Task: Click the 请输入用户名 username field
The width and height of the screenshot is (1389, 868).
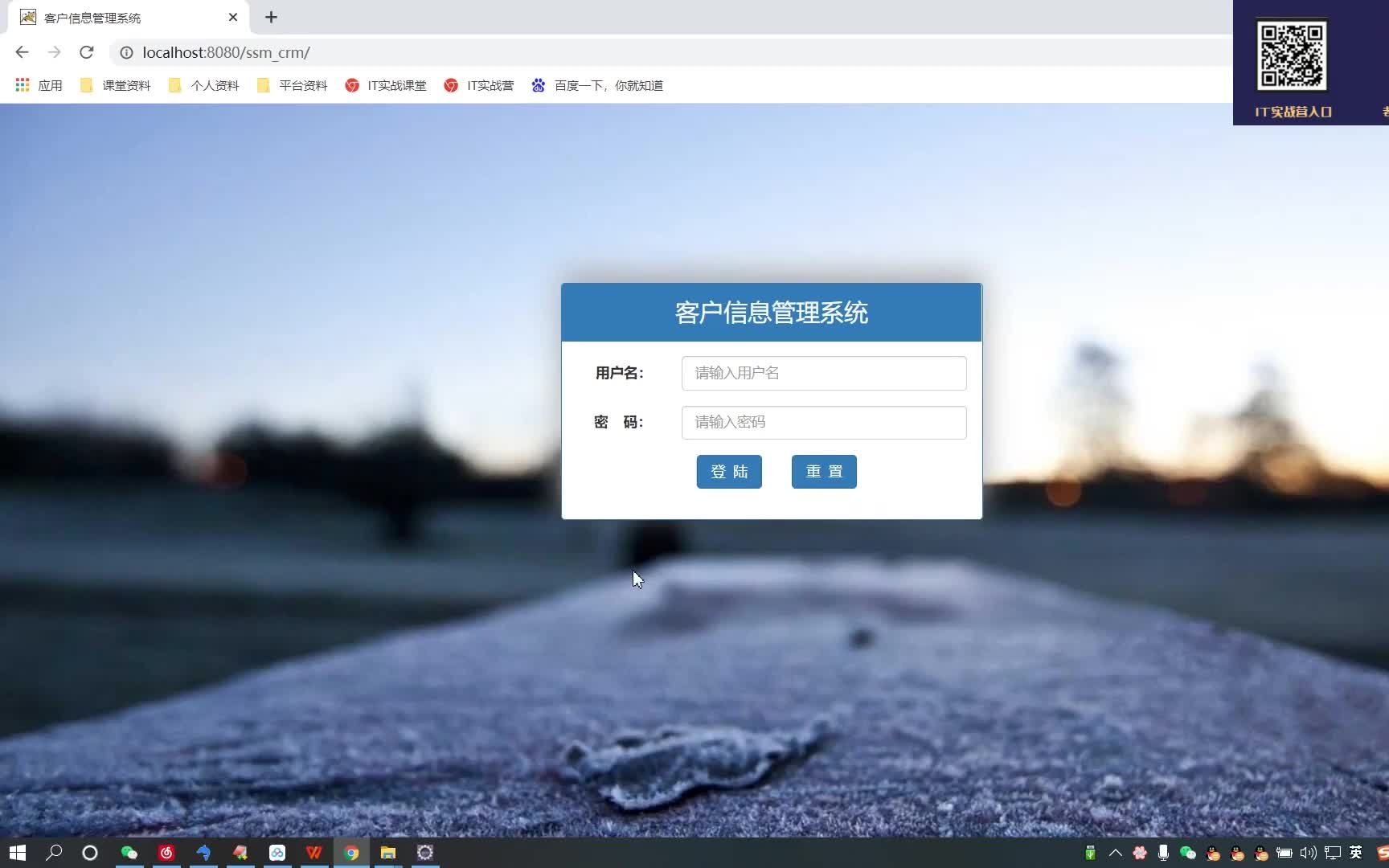Action: [x=824, y=373]
